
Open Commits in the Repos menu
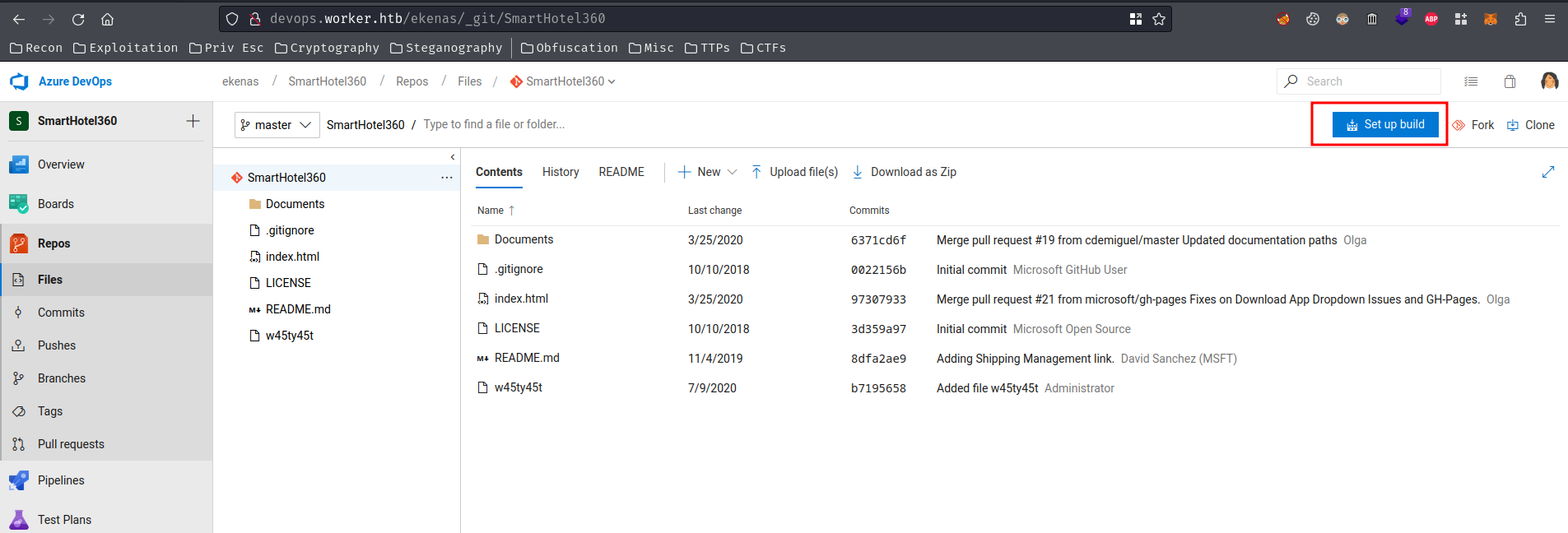pos(107,313)
